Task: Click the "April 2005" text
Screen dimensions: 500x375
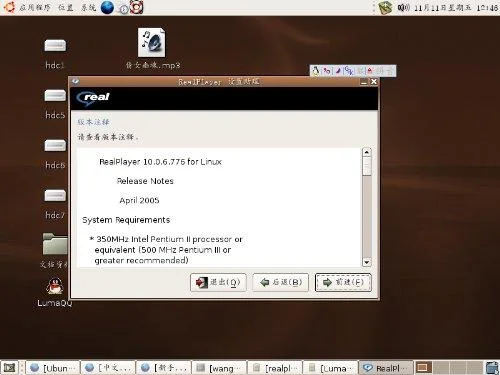Action: [139, 200]
